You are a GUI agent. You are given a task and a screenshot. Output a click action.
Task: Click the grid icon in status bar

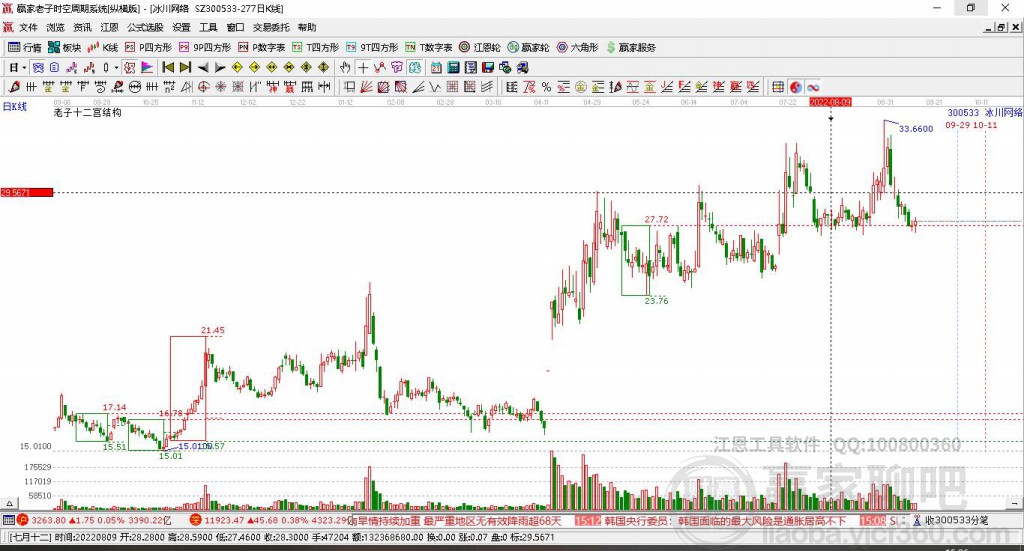(8, 520)
